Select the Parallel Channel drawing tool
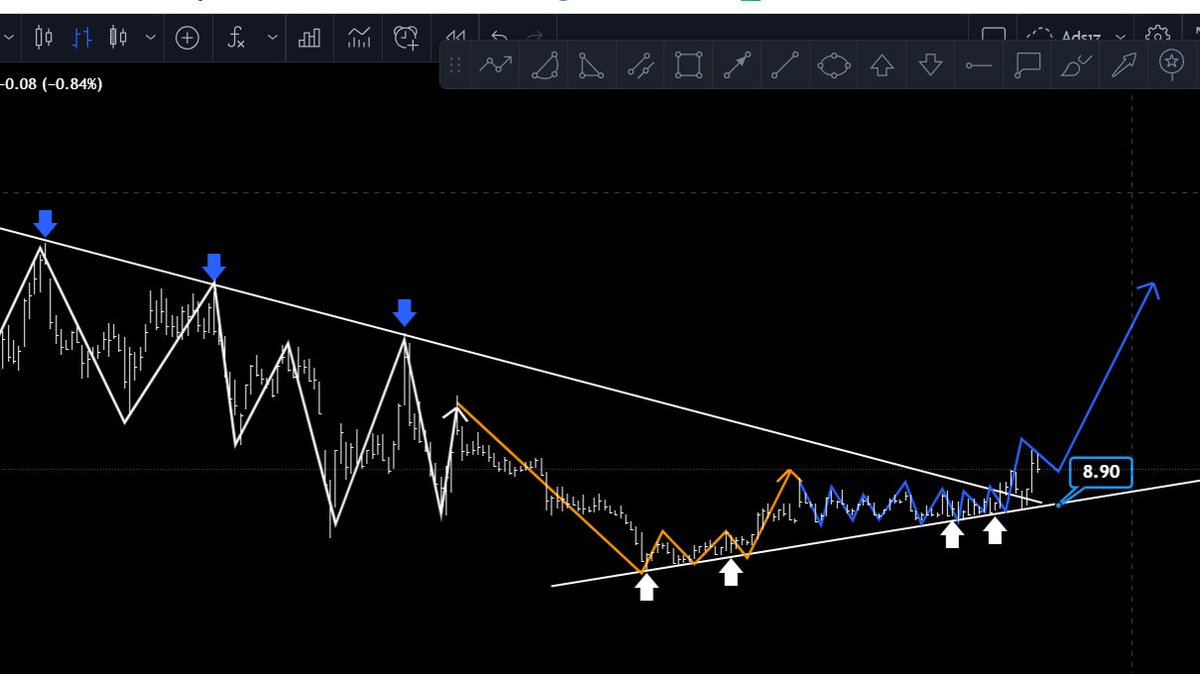The image size is (1200, 674). click(x=640, y=66)
